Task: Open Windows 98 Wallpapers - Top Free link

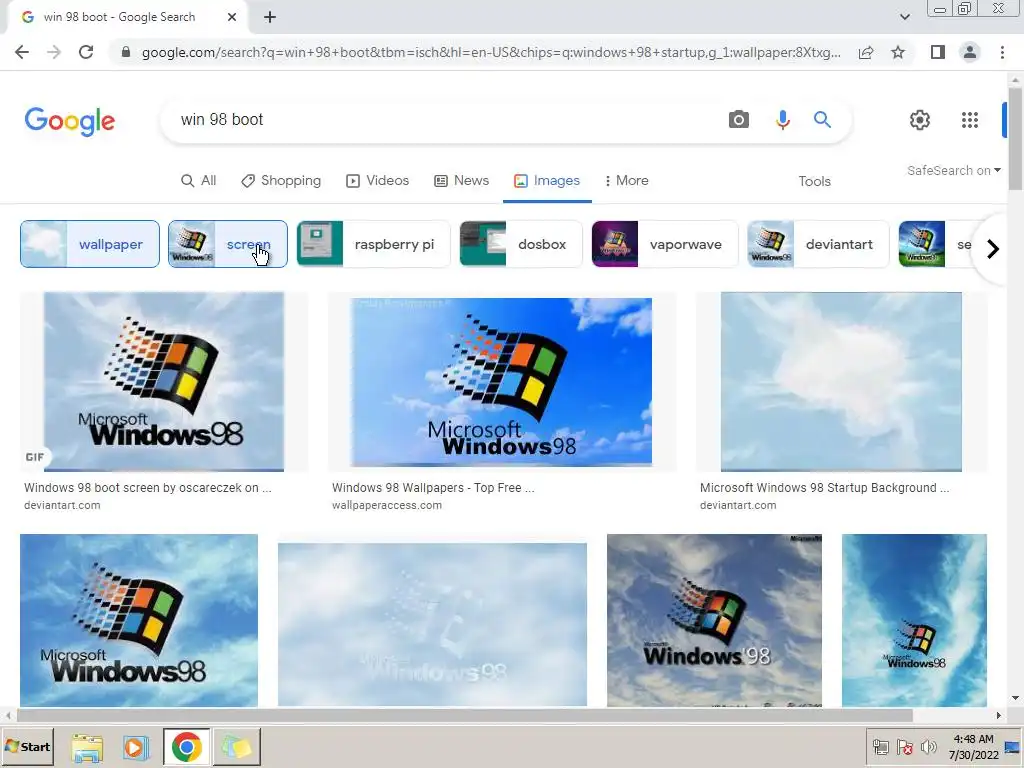Action: click(x=433, y=488)
